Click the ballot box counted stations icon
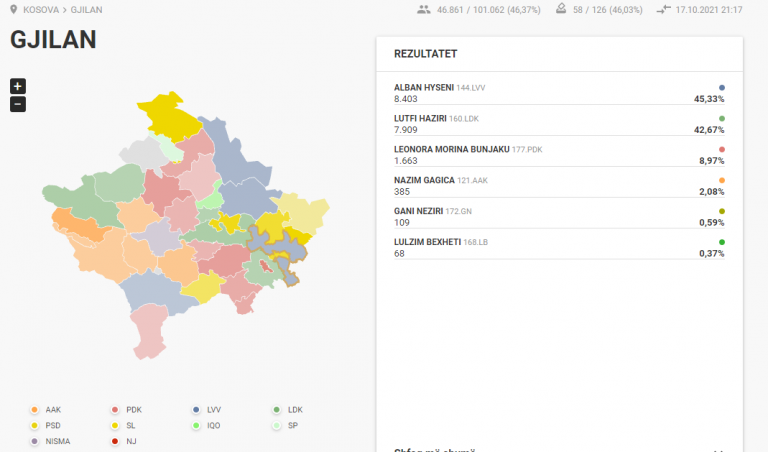Screen dimensions: 768x452 coord(561,9)
